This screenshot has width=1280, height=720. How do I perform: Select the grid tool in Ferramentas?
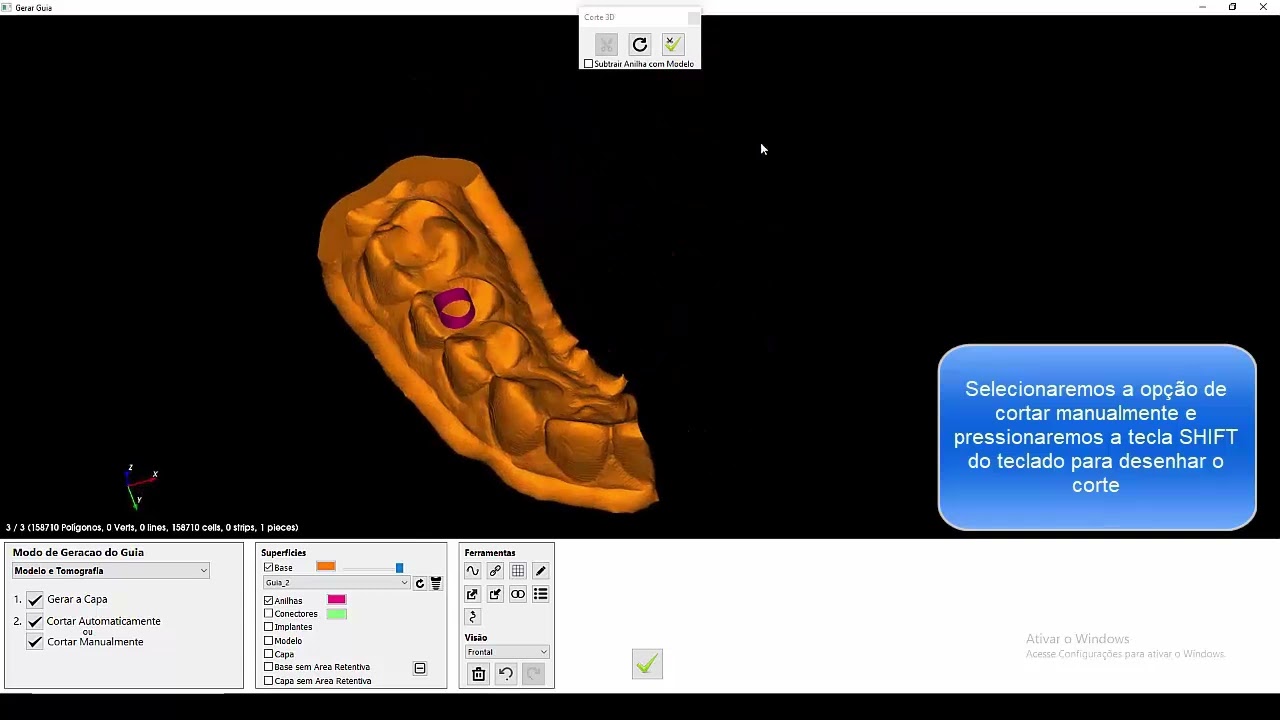(518, 571)
